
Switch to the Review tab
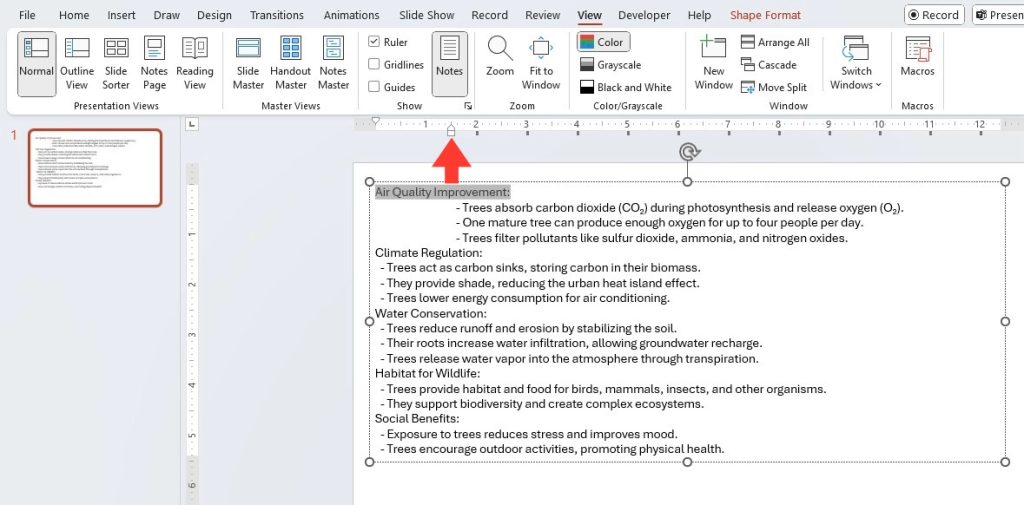point(543,15)
